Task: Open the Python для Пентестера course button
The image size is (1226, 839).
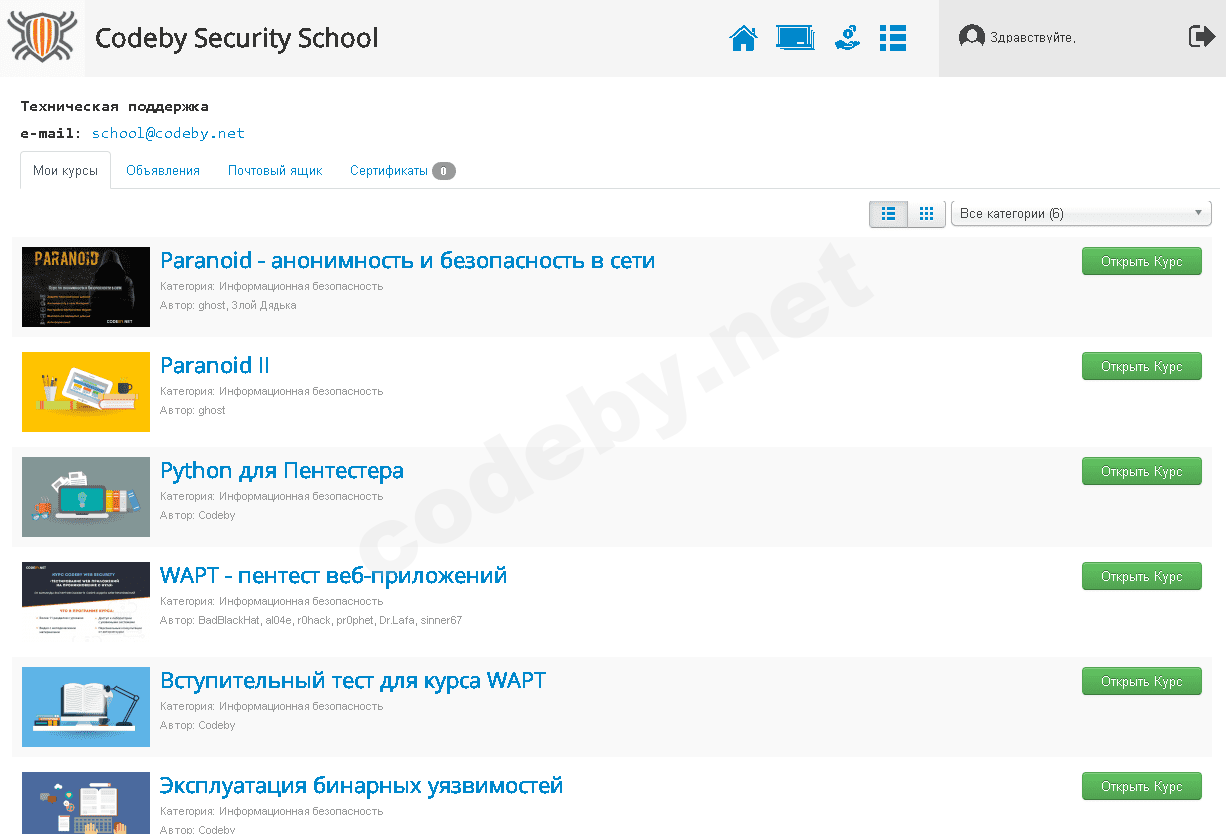Action: pos(1141,472)
